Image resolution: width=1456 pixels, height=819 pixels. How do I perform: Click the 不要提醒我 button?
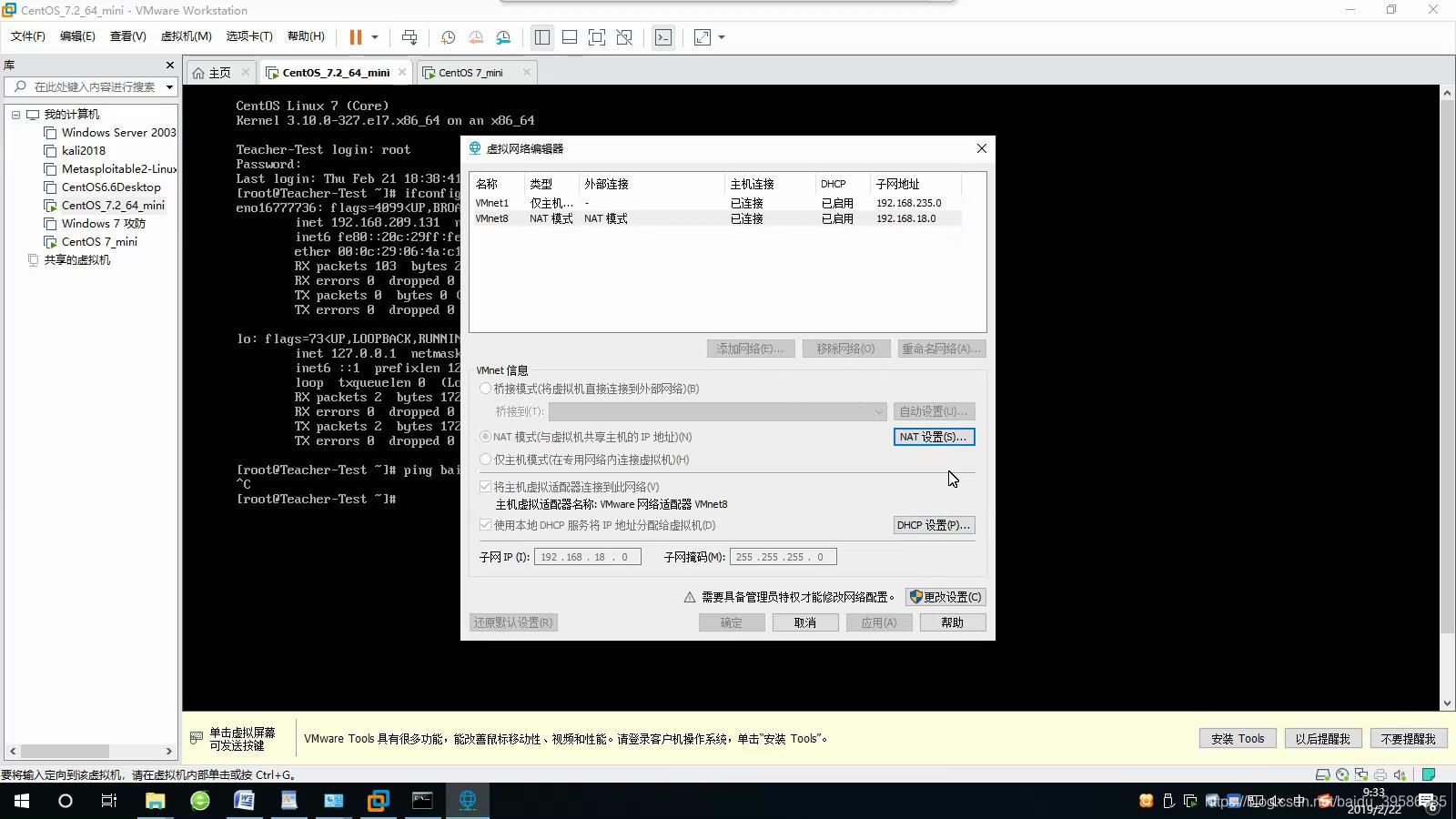point(1408,739)
